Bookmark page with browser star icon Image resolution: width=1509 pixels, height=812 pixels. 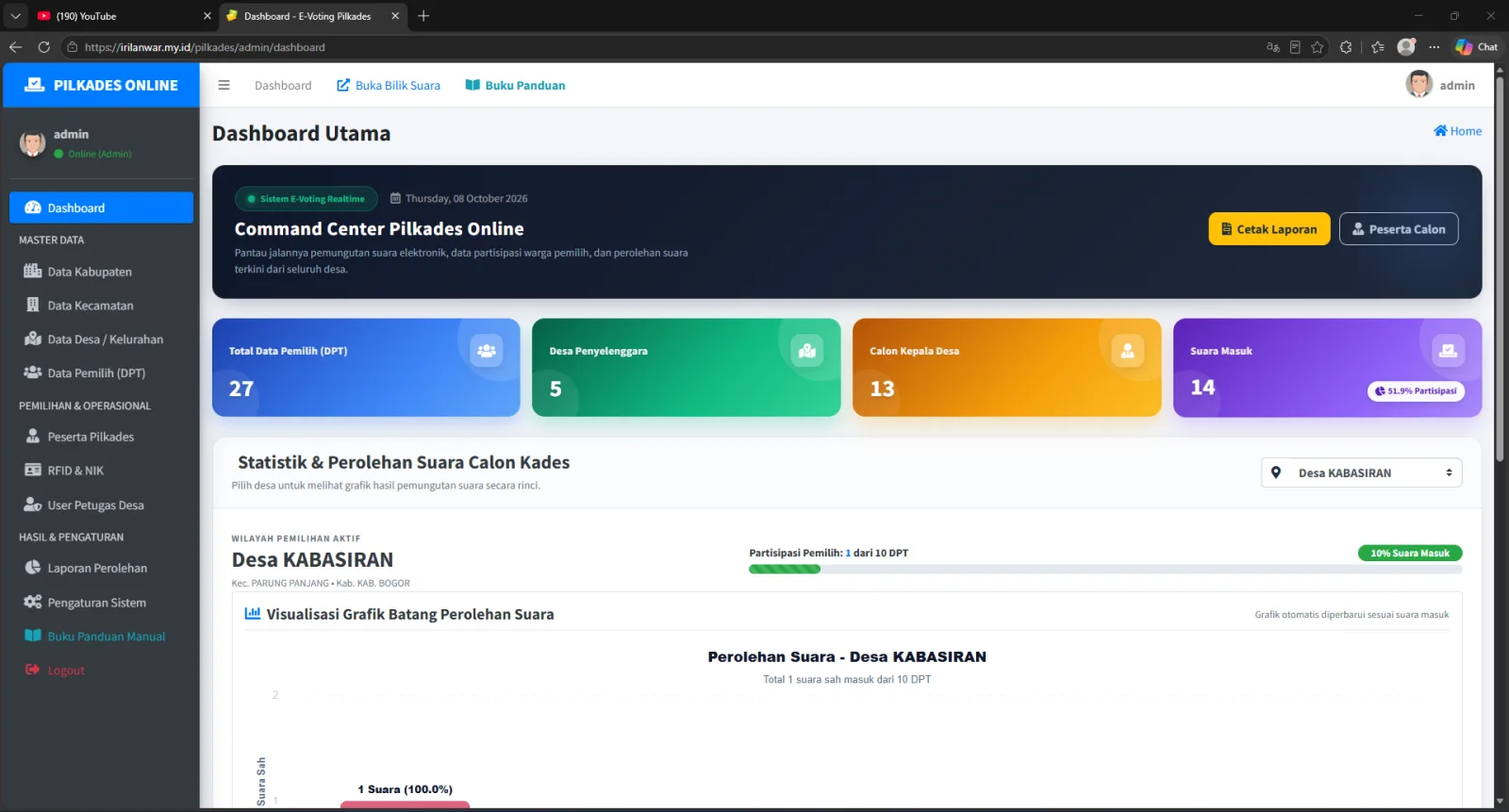click(x=1318, y=47)
